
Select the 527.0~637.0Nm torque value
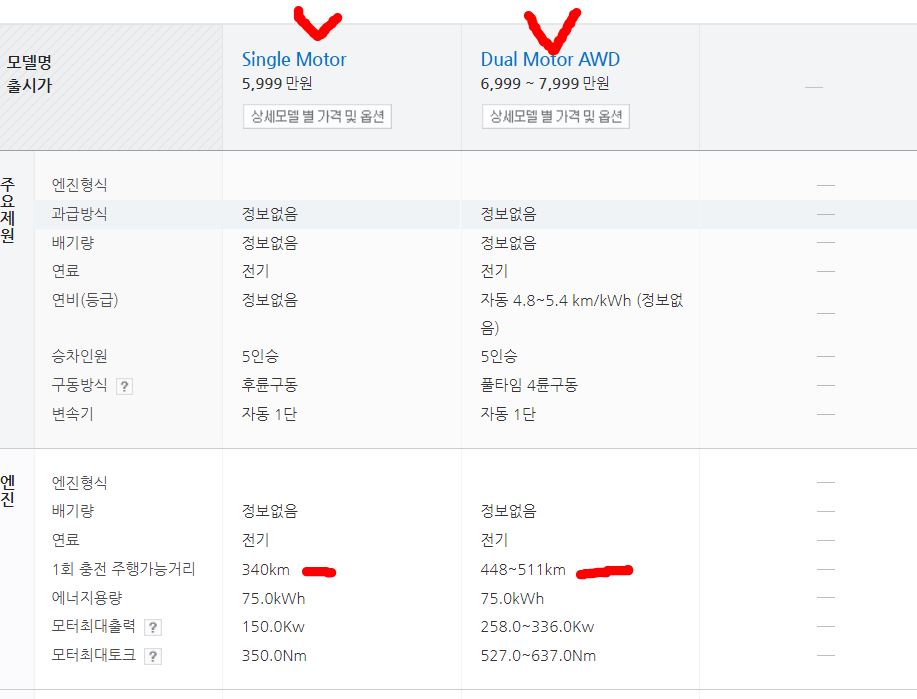pos(538,656)
